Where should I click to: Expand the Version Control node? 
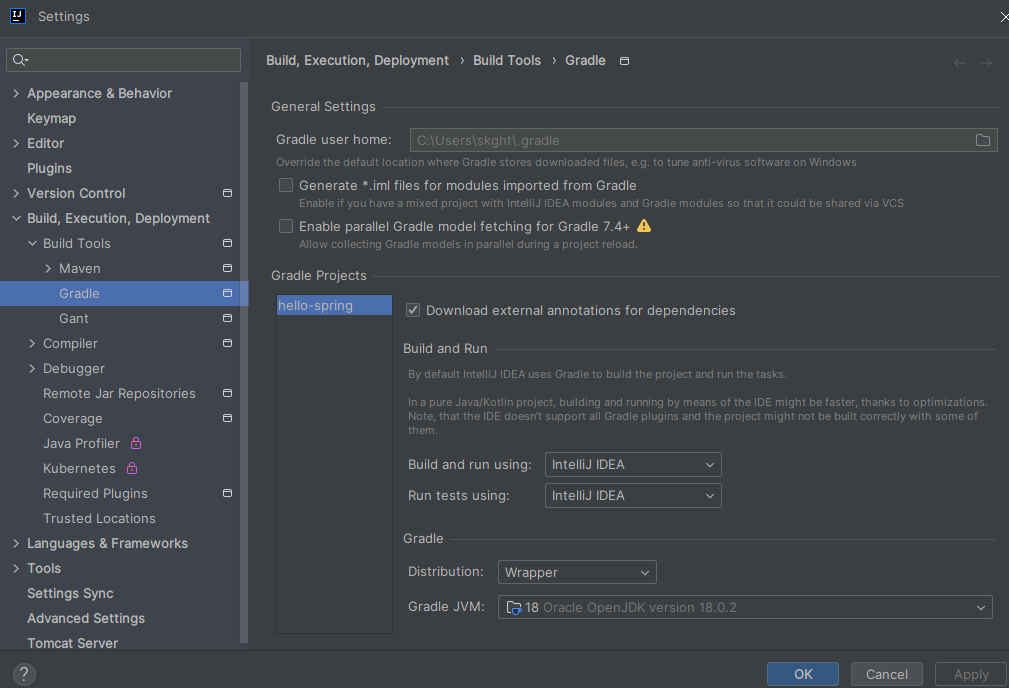click(16, 193)
